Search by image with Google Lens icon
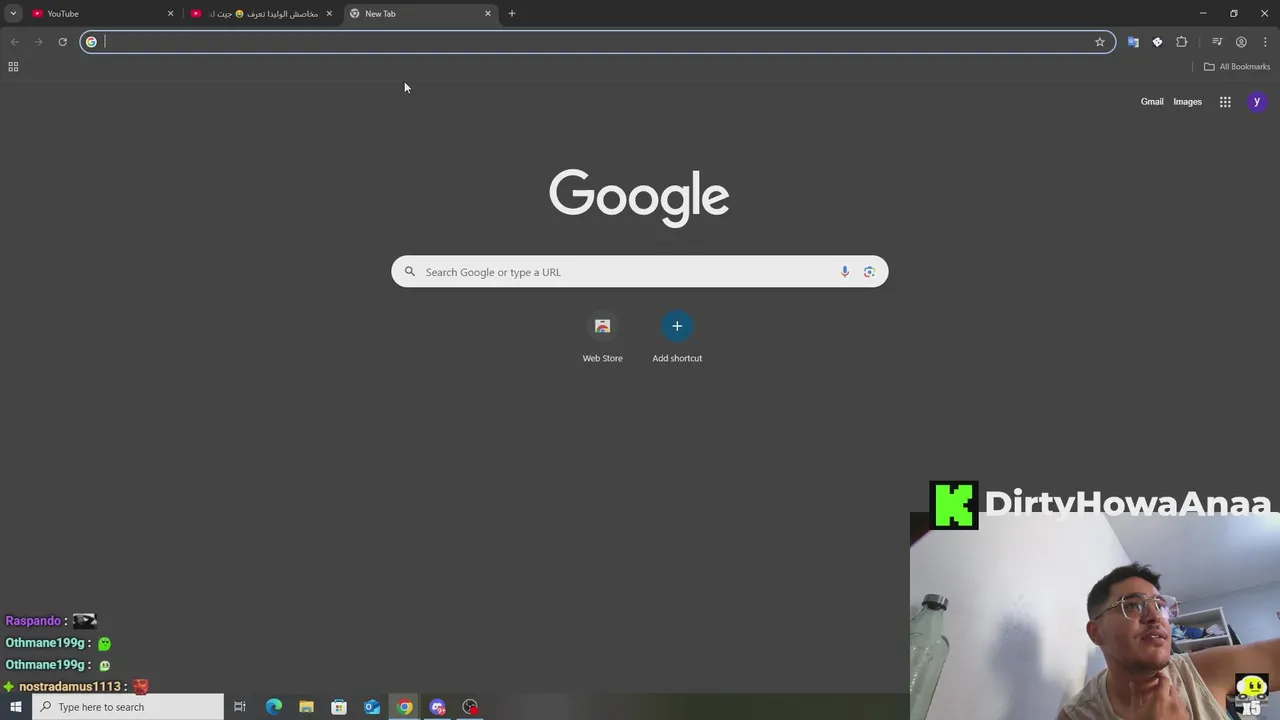Image resolution: width=1280 pixels, height=720 pixels. (x=869, y=272)
